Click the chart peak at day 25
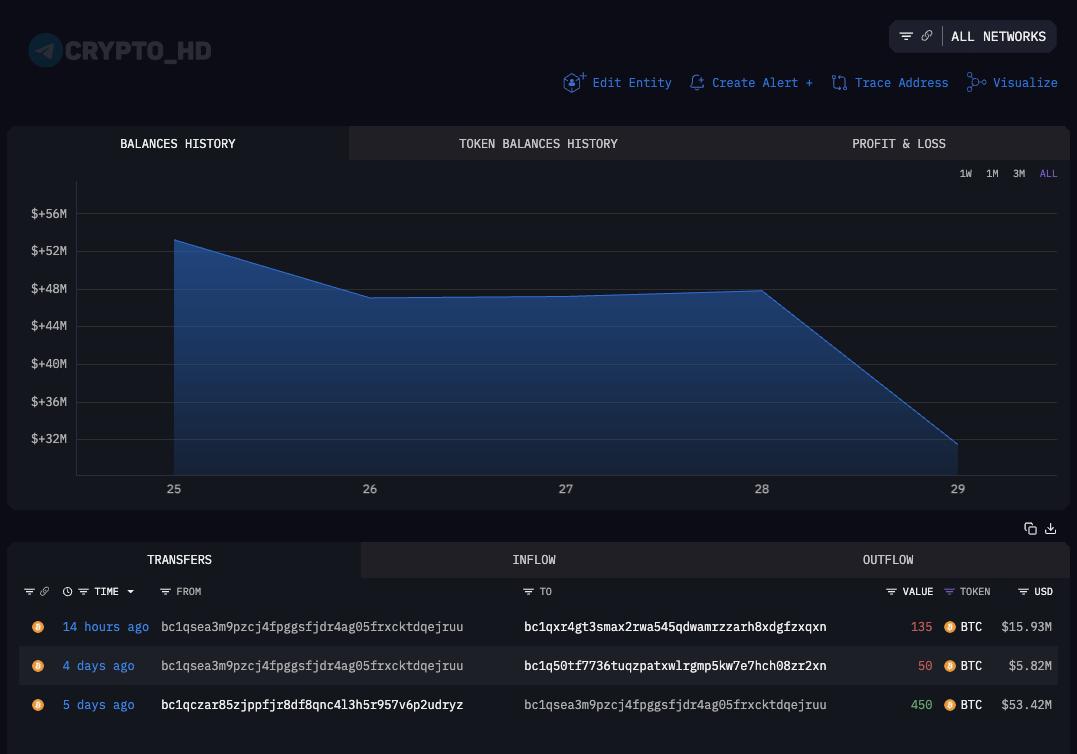Viewport: 1077px width, 754px height. click(174, 240)
